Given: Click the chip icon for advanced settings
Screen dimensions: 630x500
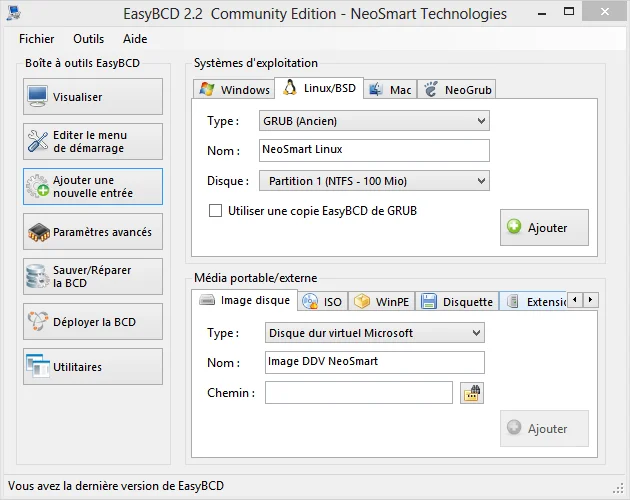Looking at the screenshot, I should pos(39,232).
